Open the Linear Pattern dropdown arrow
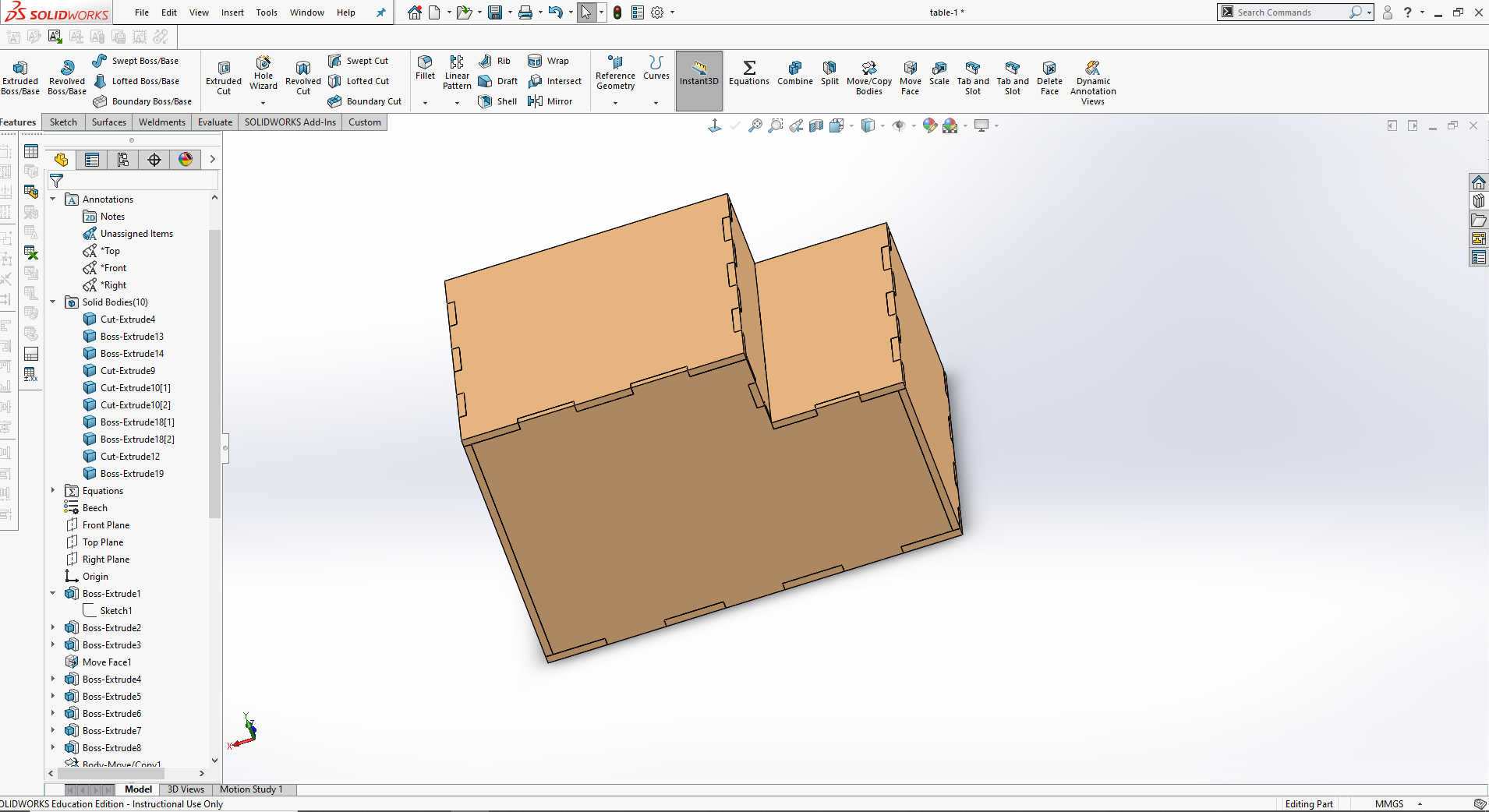1489x812 pixels. pos(457,102)
